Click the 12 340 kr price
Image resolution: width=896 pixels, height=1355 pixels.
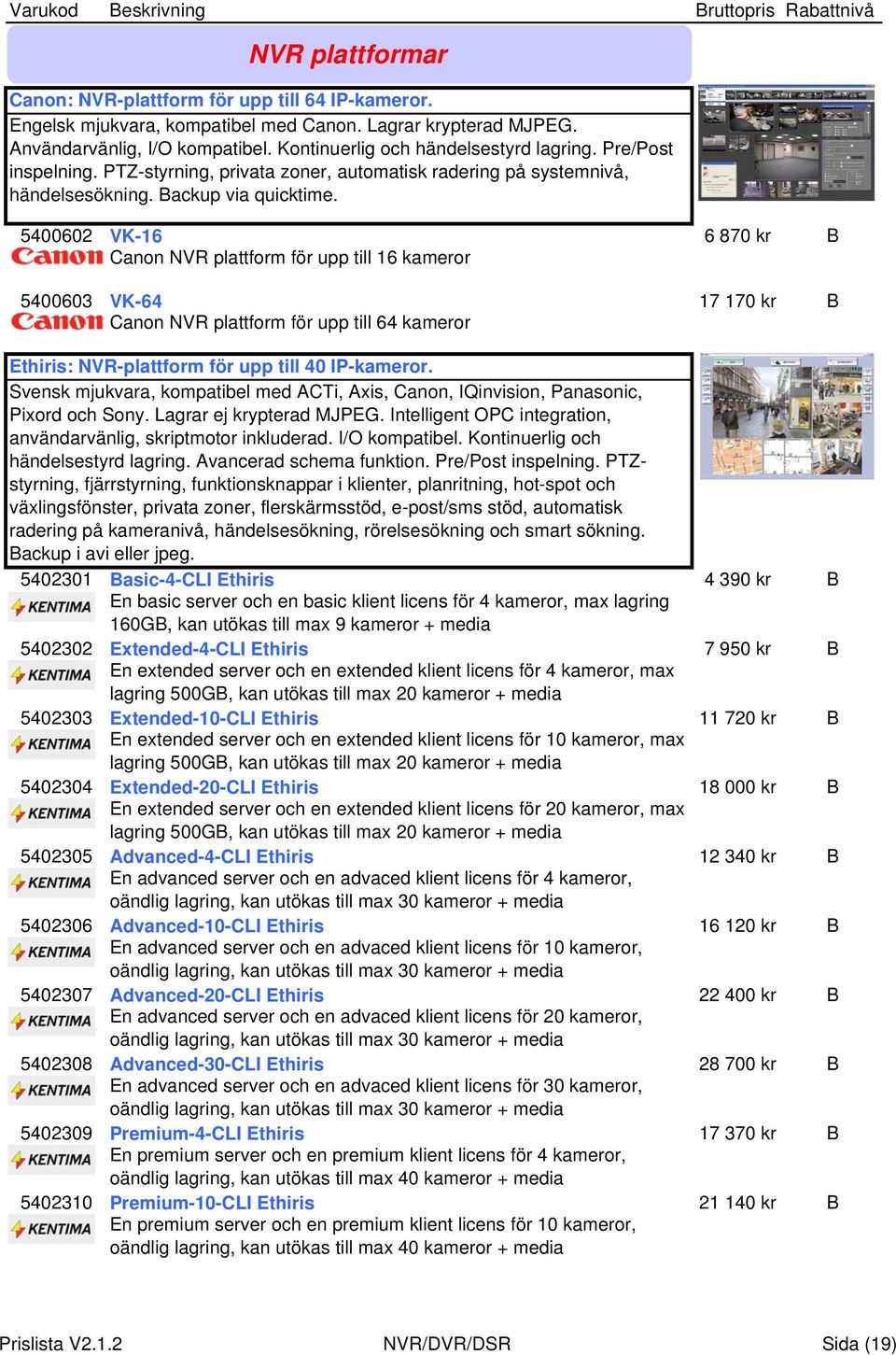[x=737, y=856]
